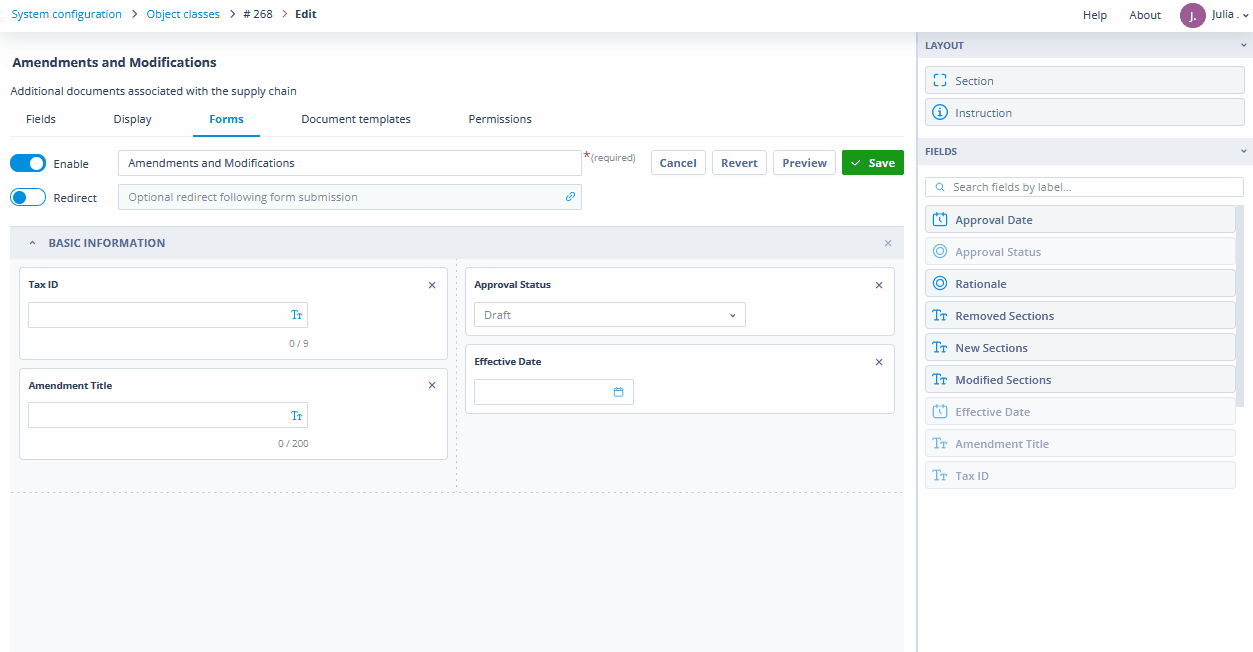The width and height of the screenshot is (1253, 652).
Task: Click the Effective Date input
Action: (x=554, y=392)
